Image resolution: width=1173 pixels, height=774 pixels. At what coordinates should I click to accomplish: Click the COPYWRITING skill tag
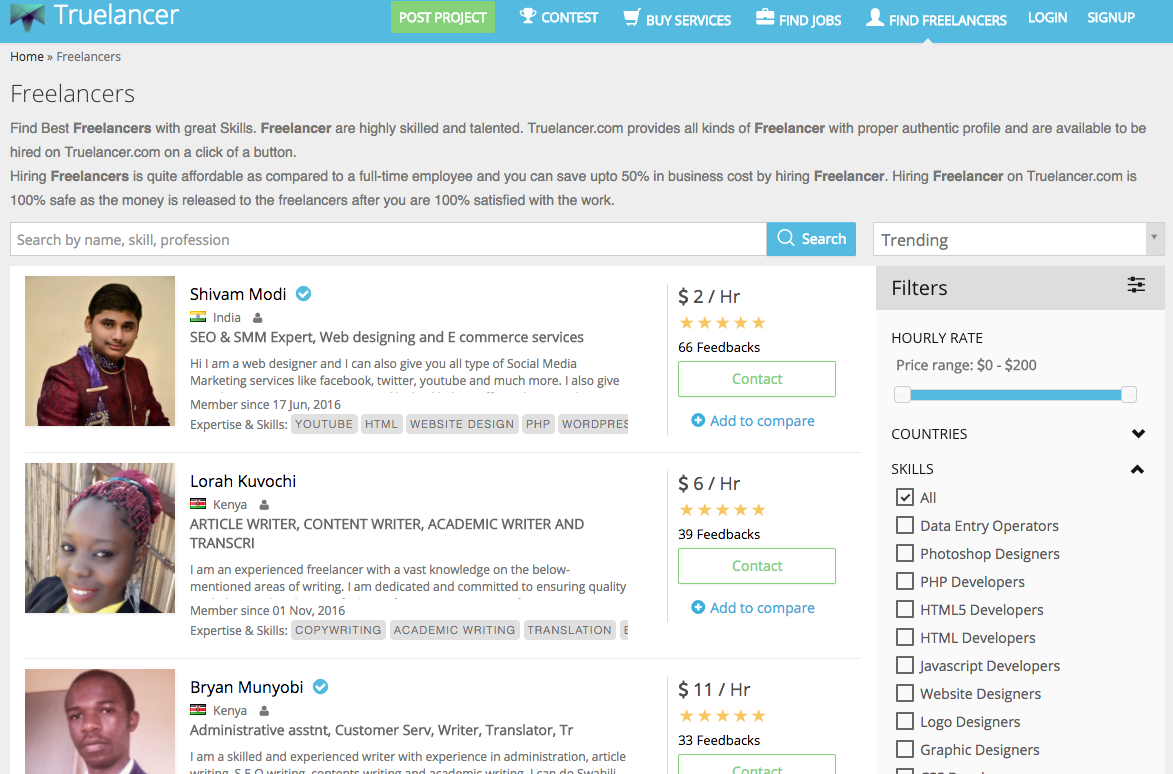tap(338, 630)
